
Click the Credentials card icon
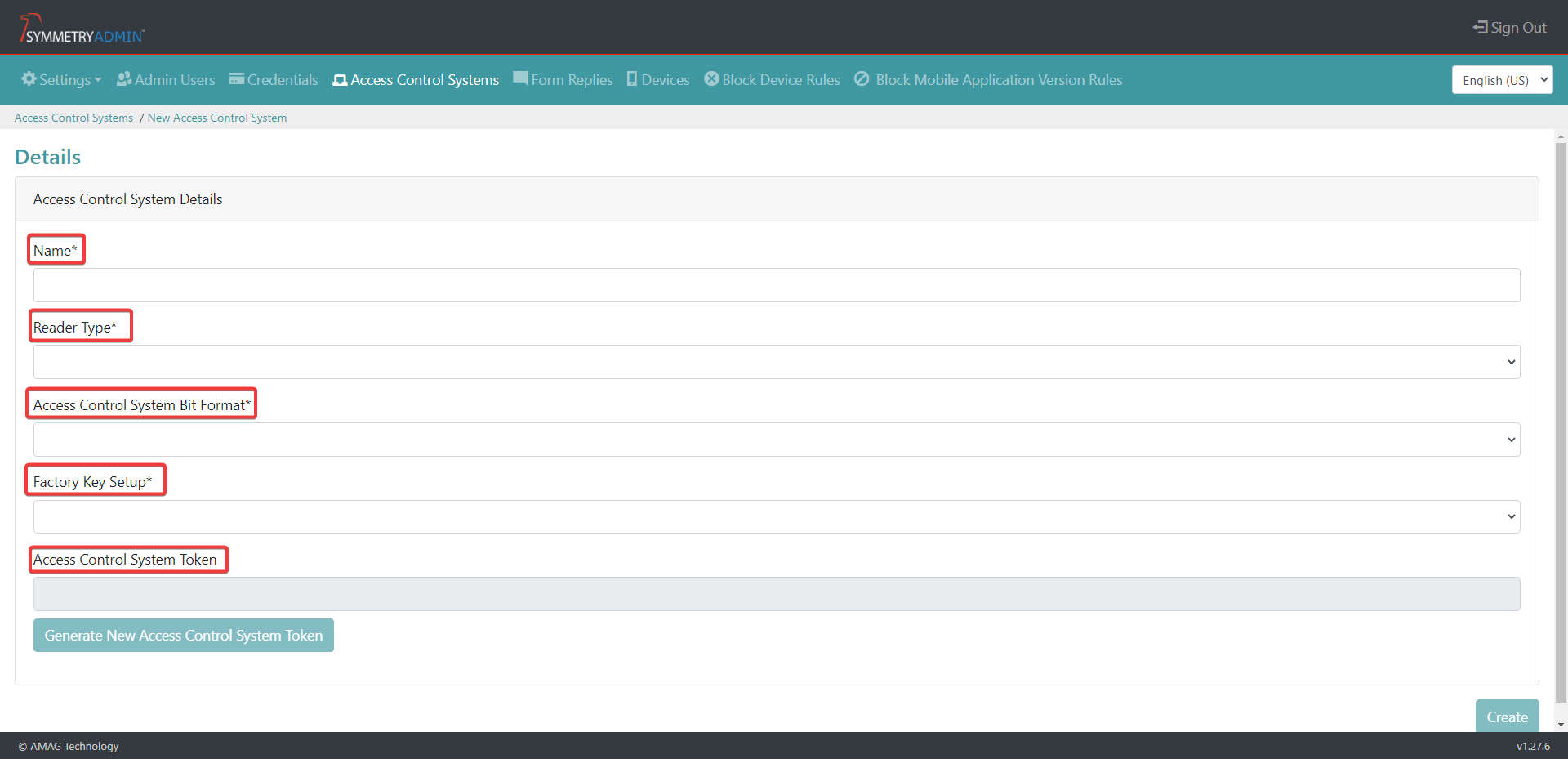(237, 79)
